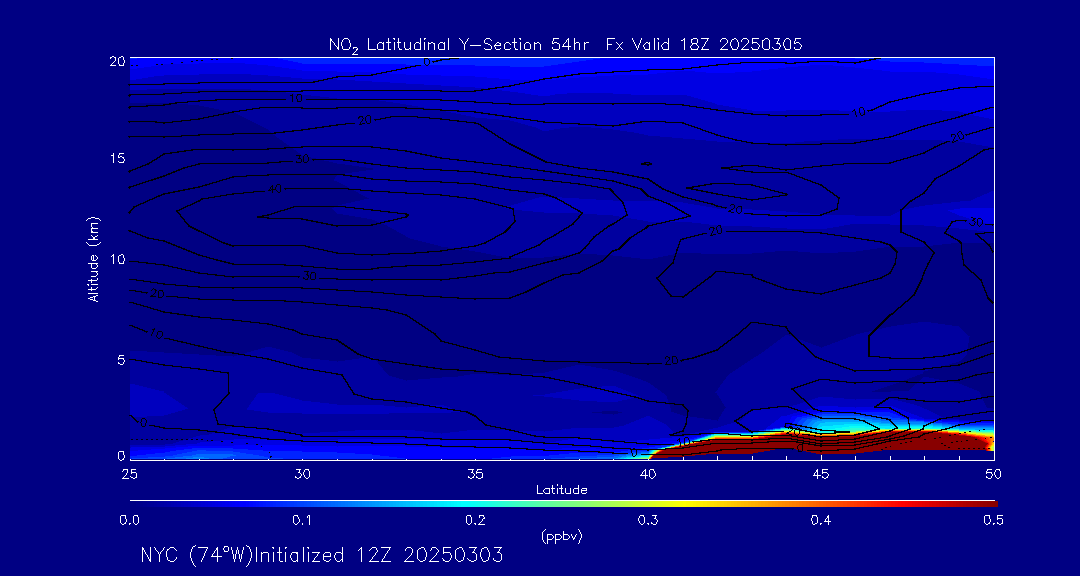Viewport: 1080px width, 576px height.
Task: Click the color bar label 0.0
Action: coord(129,521)
